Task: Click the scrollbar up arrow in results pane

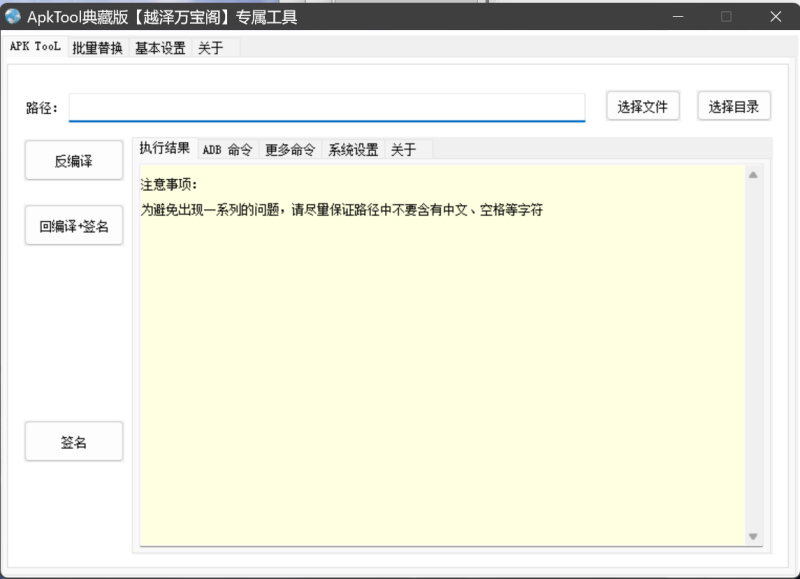Action: coord(753,175)
